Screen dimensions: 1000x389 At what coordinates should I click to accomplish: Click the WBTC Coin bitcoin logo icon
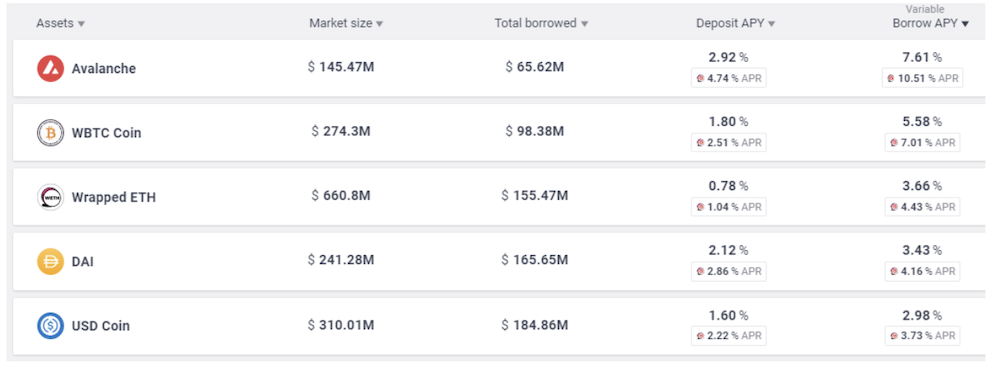(x=50, y=133)
